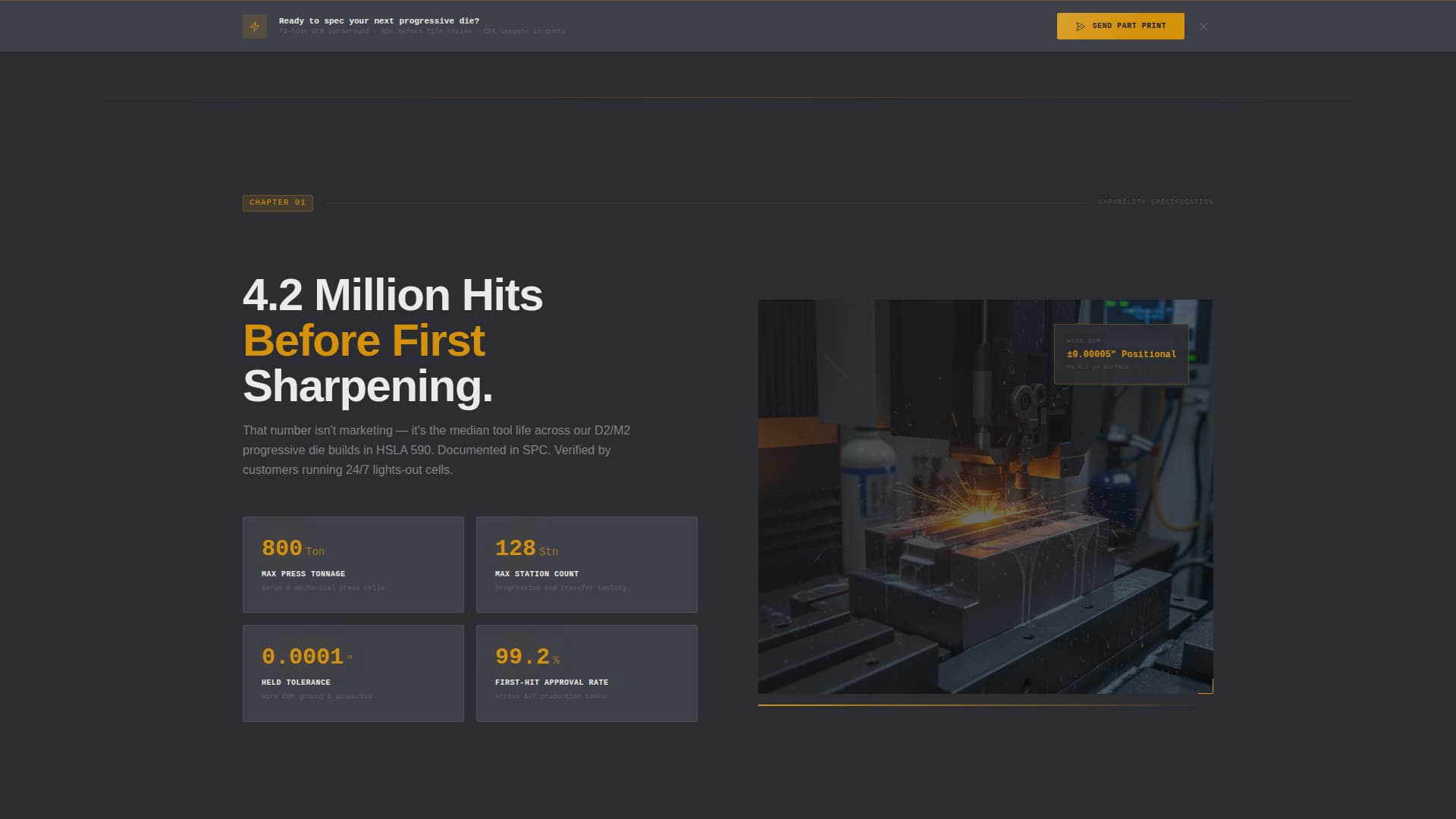Open the '72-hour DFM turnaround' banner subtext link

point(325,32)
